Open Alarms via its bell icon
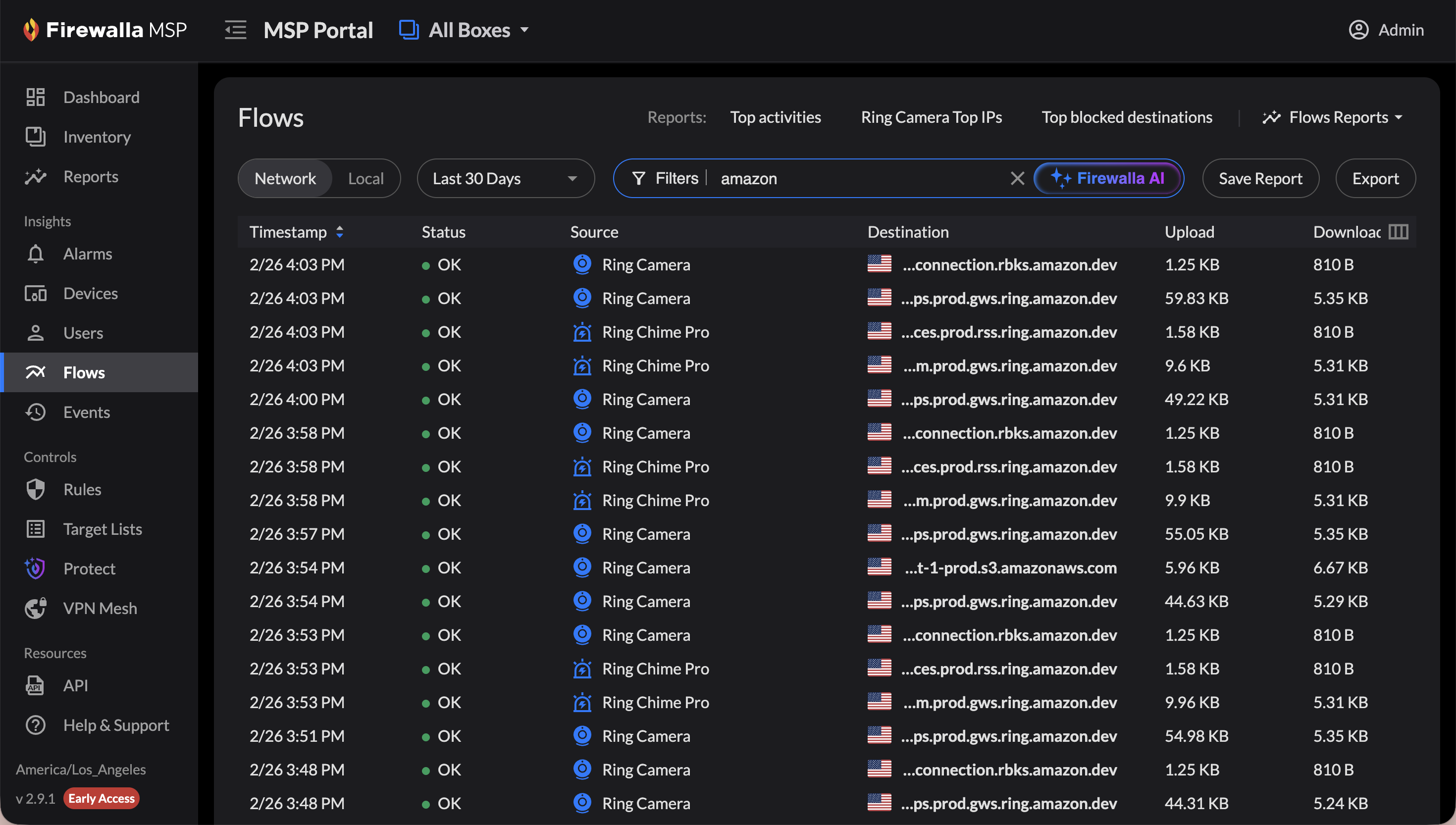The height and width of the screenshot is (825, 1456). (35, 254)
